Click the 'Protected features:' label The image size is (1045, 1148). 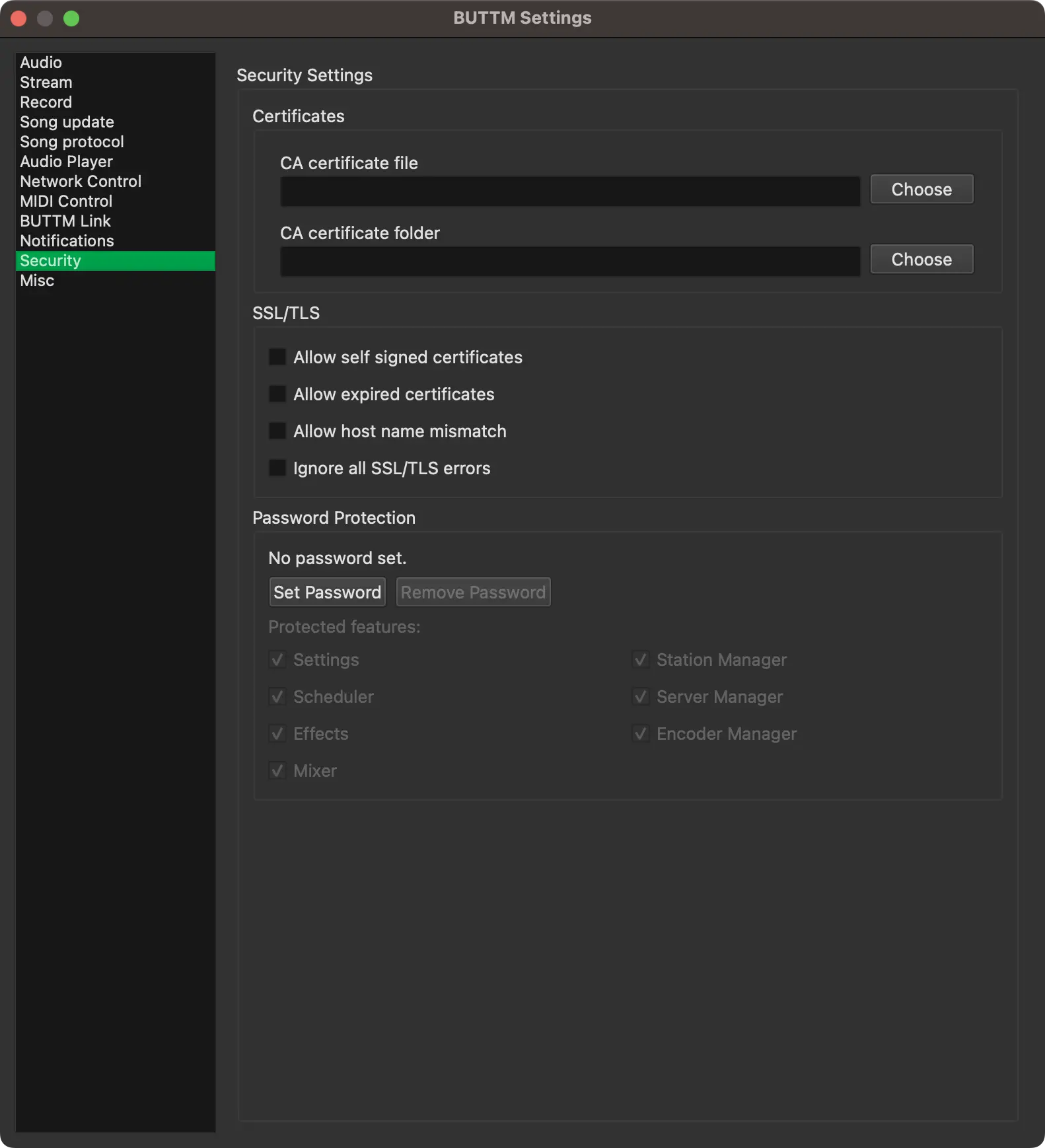click(344, 627)
